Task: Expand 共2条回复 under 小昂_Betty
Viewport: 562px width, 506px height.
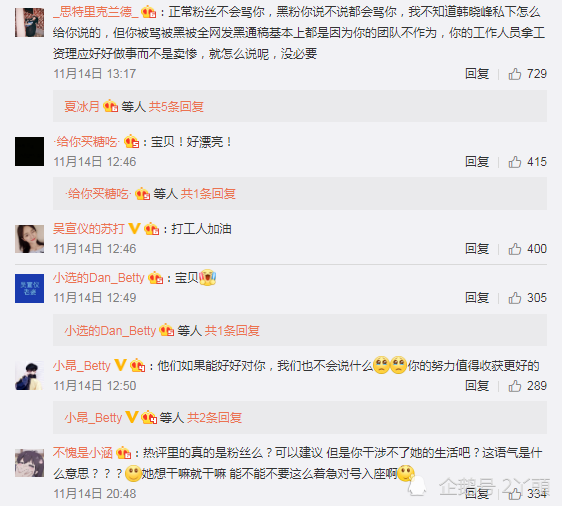Action: pos(214,418)
